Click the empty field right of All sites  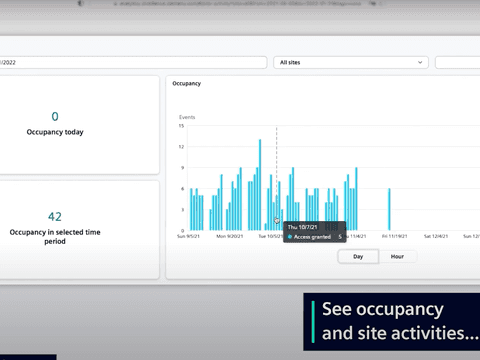[458, 62]
